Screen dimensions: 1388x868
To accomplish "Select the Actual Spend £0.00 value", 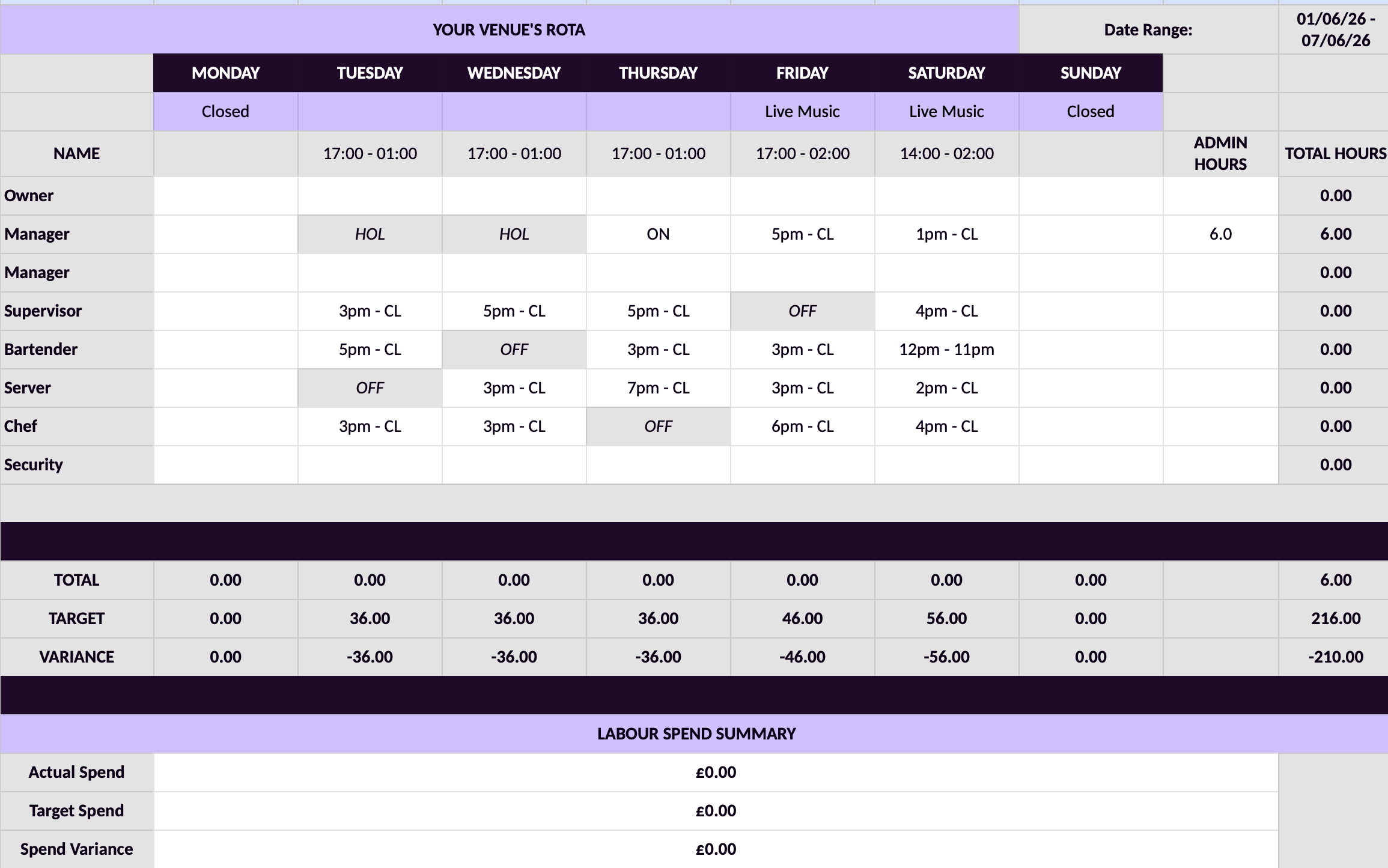I will (716, 772).
